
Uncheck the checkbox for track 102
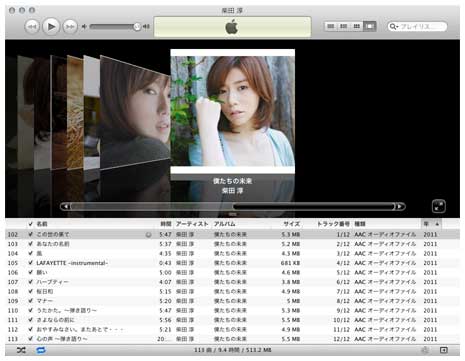31,234
